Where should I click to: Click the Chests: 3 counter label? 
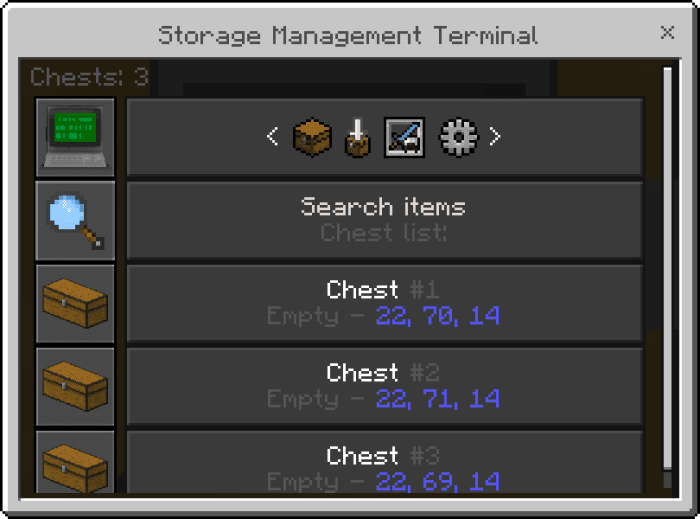89,77
